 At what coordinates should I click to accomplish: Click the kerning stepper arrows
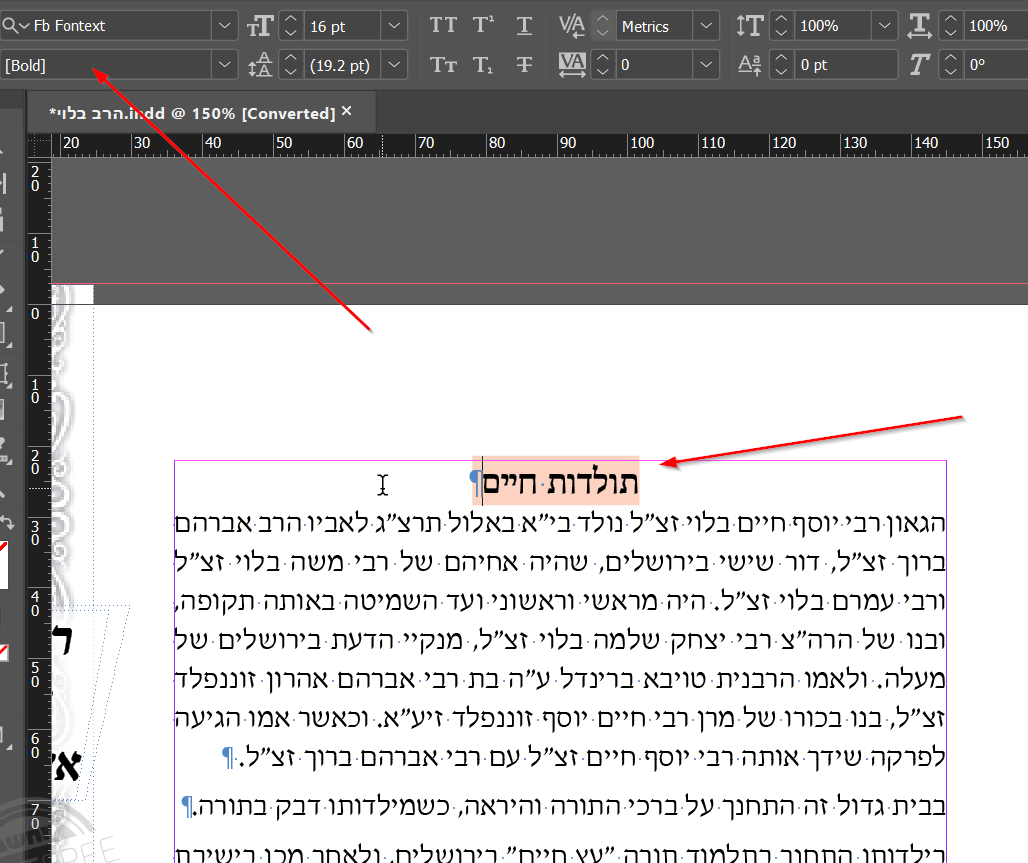tap(603, 26)
